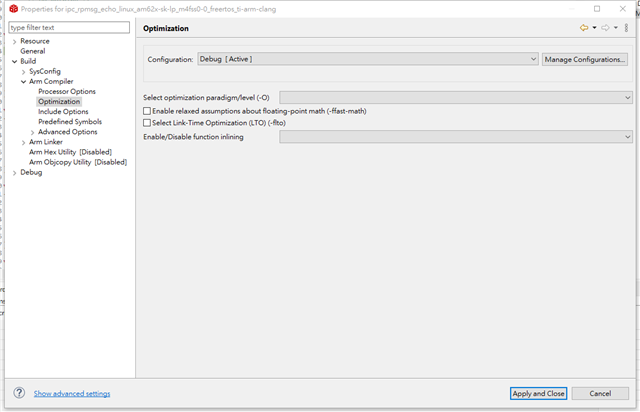The width and height of the screenshot is (640, 412).
Task: Open Show advanced settings link
Action: coord(72,394)
